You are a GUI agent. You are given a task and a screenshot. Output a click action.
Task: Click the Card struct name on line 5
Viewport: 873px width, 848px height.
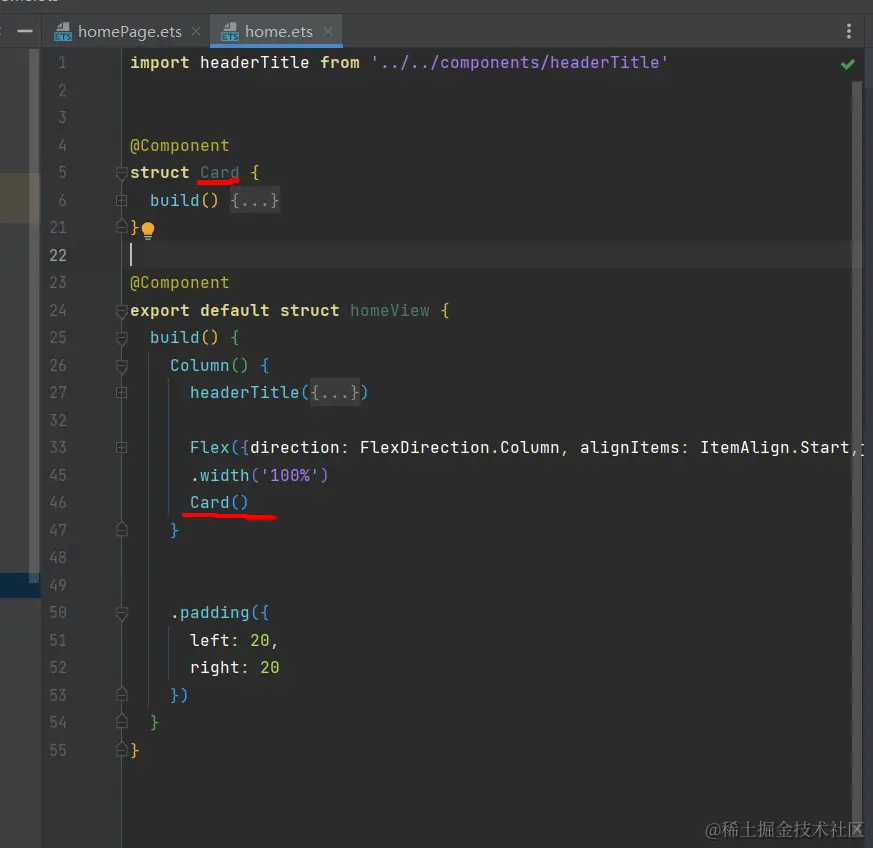tap(219, 173)
